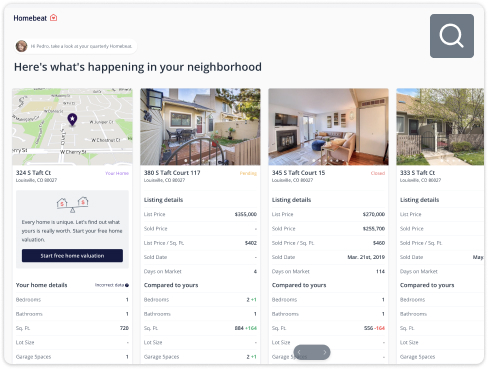Click the Your Home tag

point(117,173)
